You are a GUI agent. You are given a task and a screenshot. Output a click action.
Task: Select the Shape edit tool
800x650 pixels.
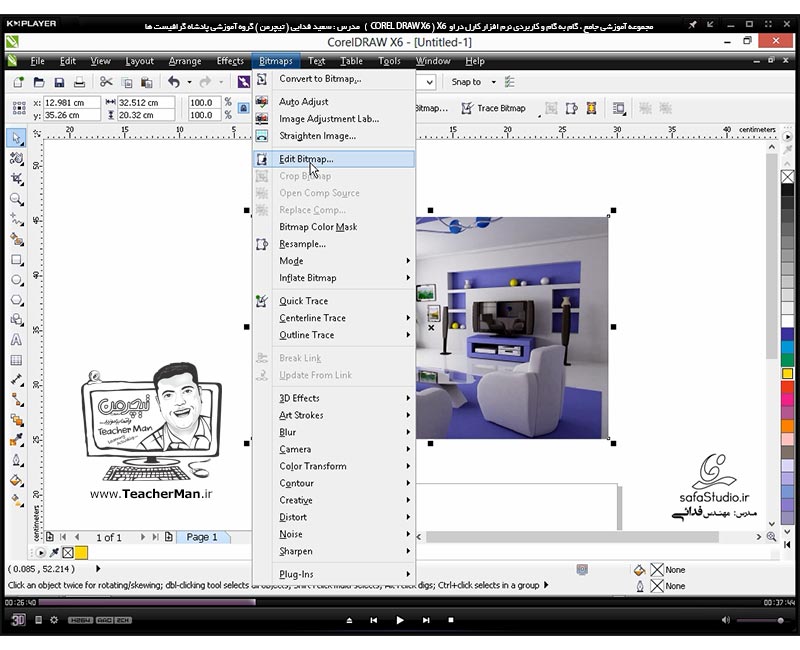[x=16, y=159]
